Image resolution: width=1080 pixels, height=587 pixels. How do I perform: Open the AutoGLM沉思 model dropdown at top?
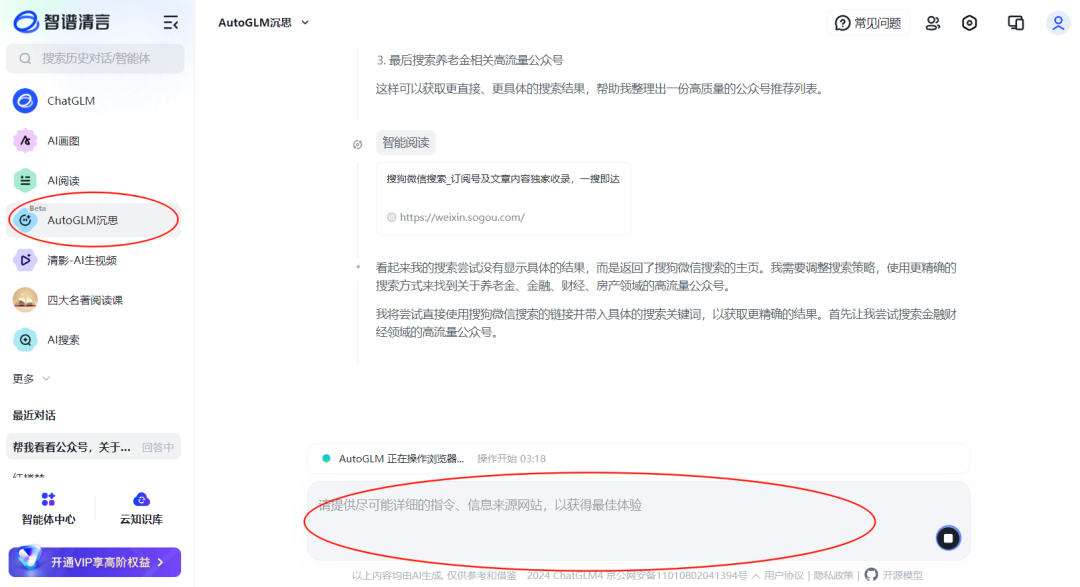pyautogui.click(x=264, y=23)
